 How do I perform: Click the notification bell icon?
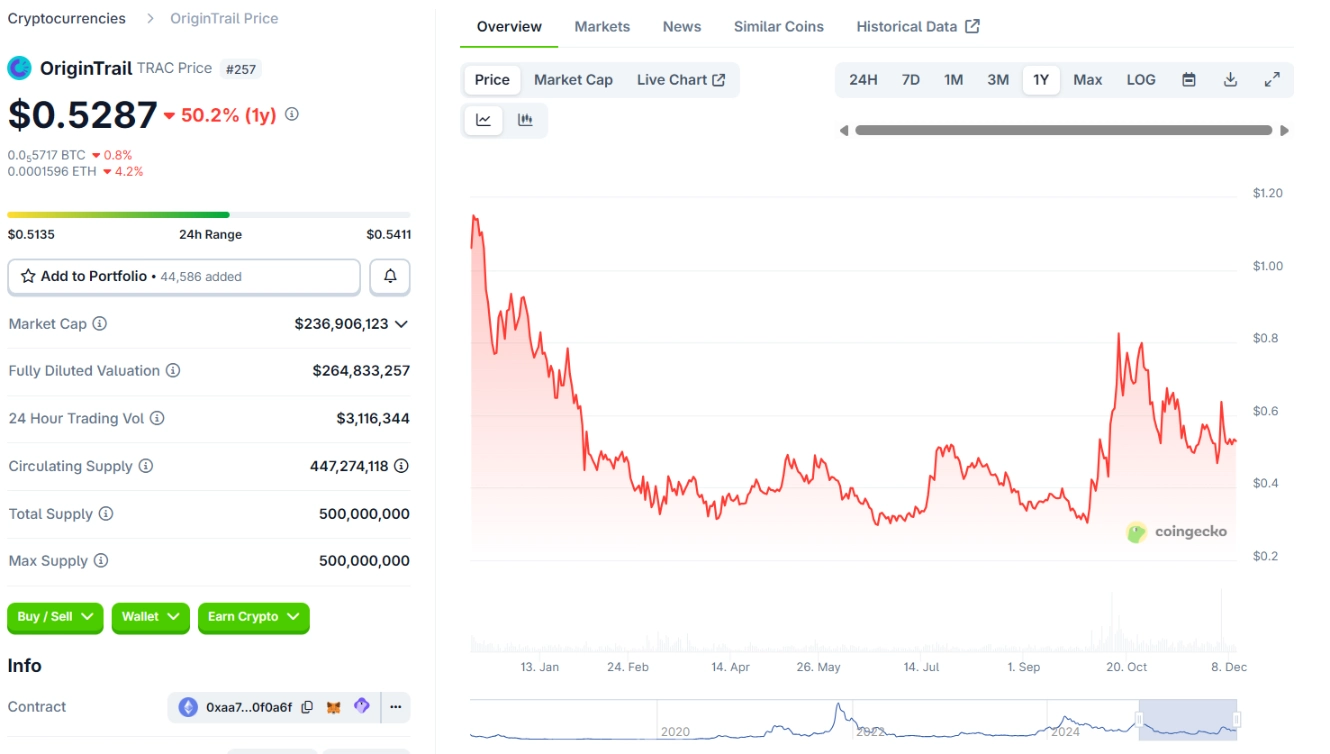390,277
